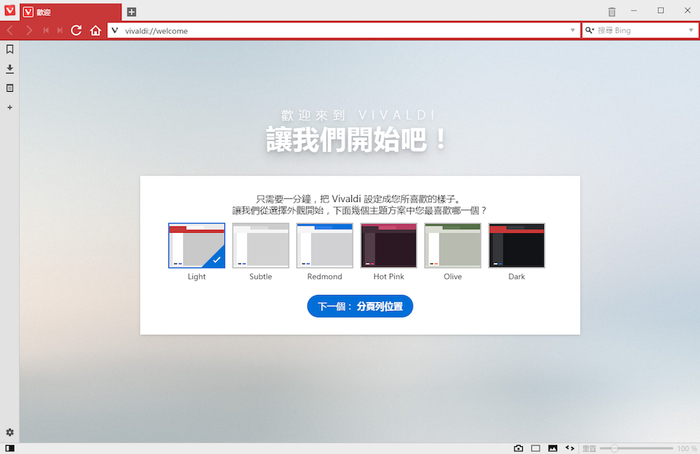Image resolution: width=700 pixels, height=454 pixels.
Task: Open the Bookmarks panel
Action: tap(10, 49)
